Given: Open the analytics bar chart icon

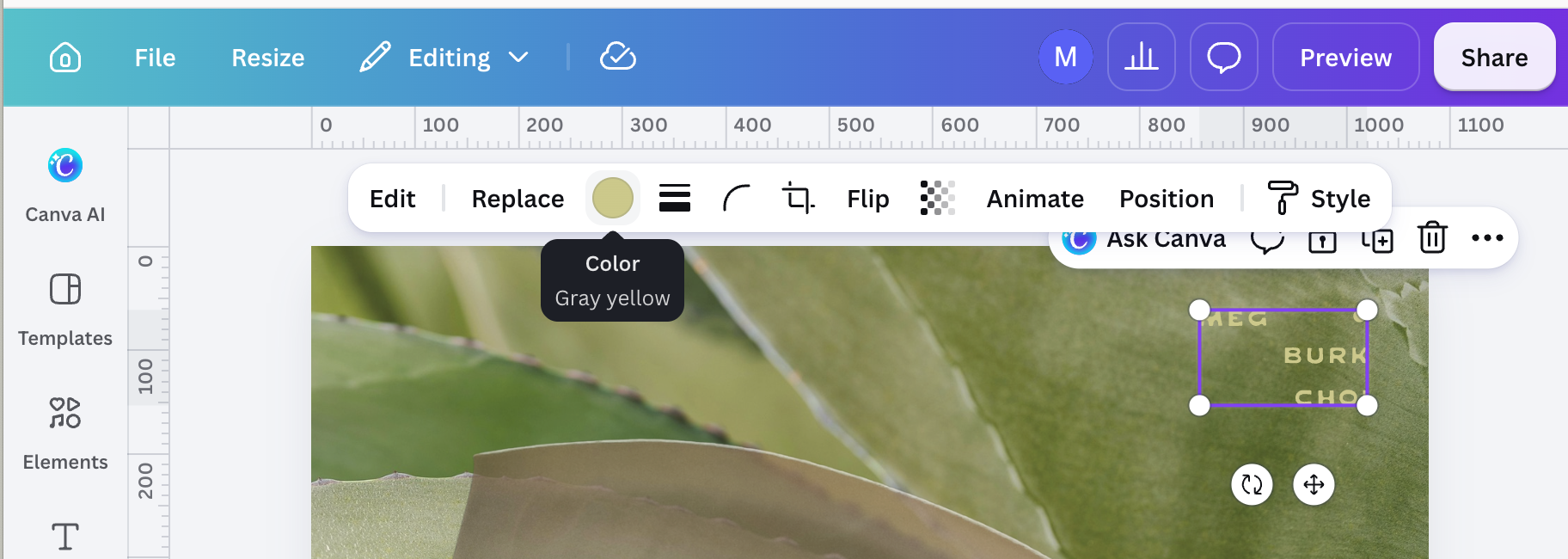Looking at the screenshot, I should coord(1142,57).
